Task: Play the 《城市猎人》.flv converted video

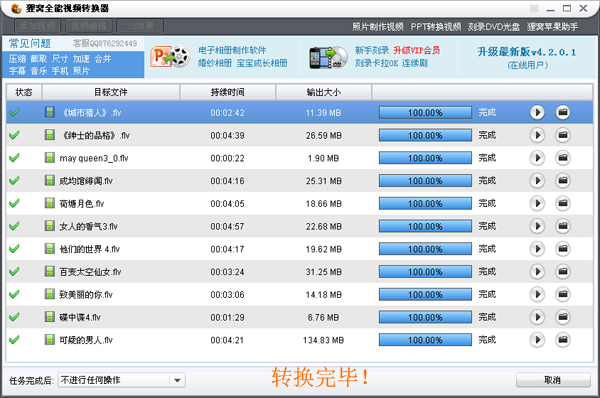Action: pyautogui.click(x=537, y=113)
